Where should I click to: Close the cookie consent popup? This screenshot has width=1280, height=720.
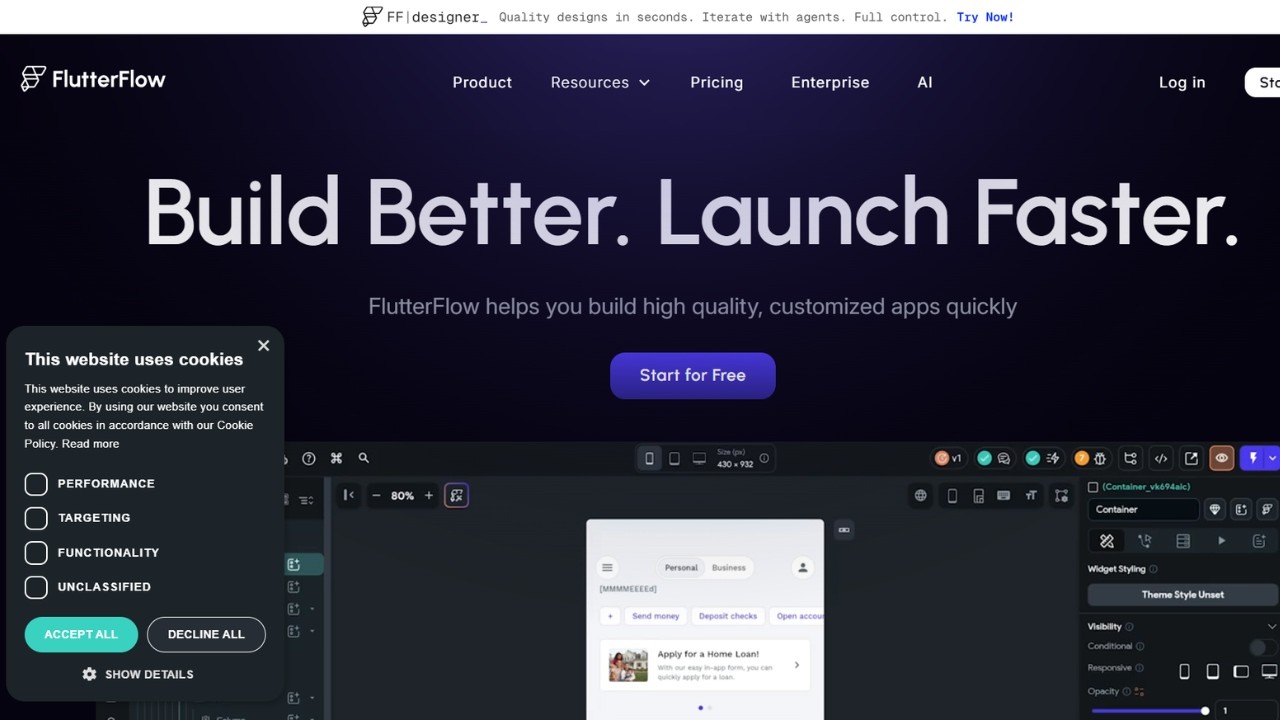[x=263, y=345]
